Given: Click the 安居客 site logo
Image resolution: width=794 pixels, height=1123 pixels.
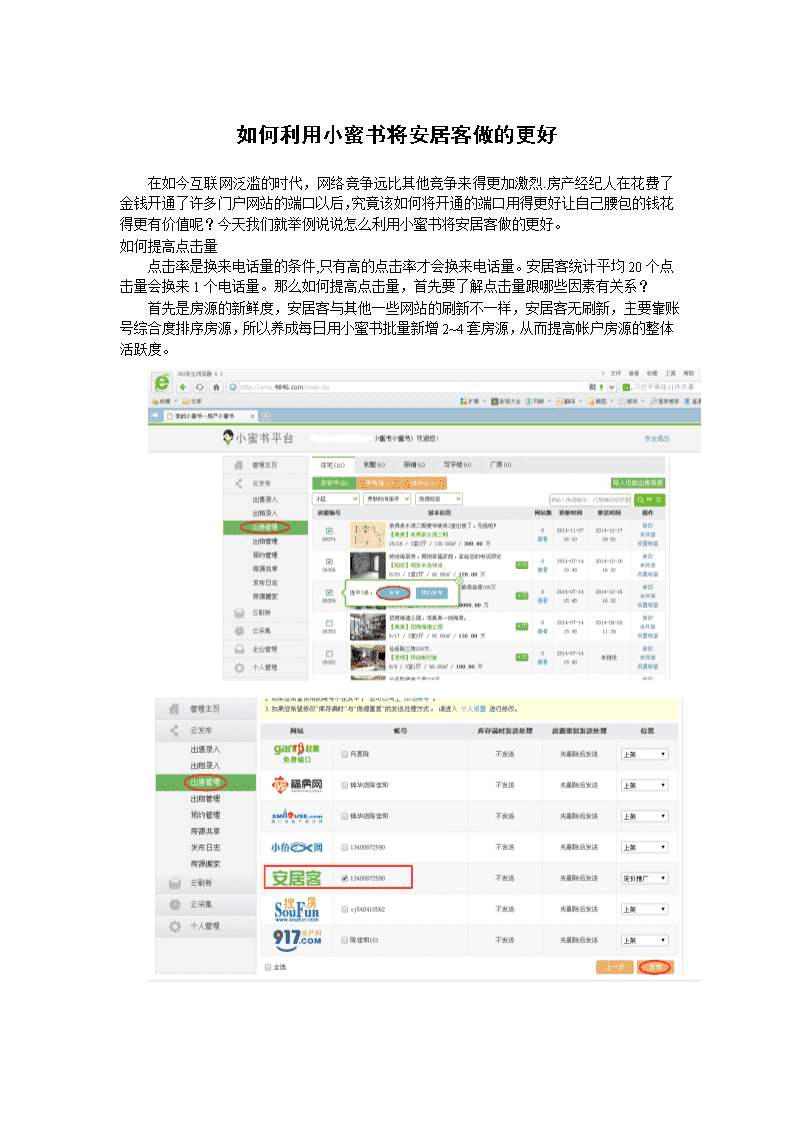Looking at the screenshot, I should click(x=296, y=878).
